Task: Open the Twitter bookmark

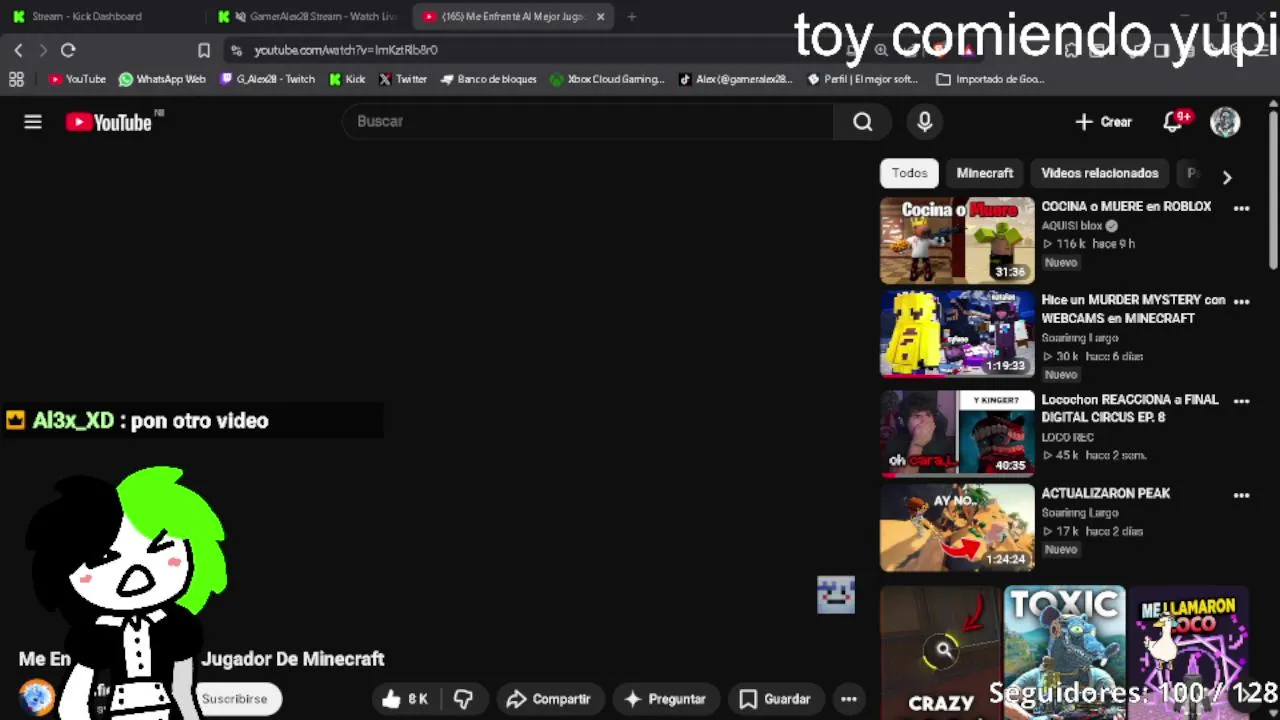Action: click(403, 79)
